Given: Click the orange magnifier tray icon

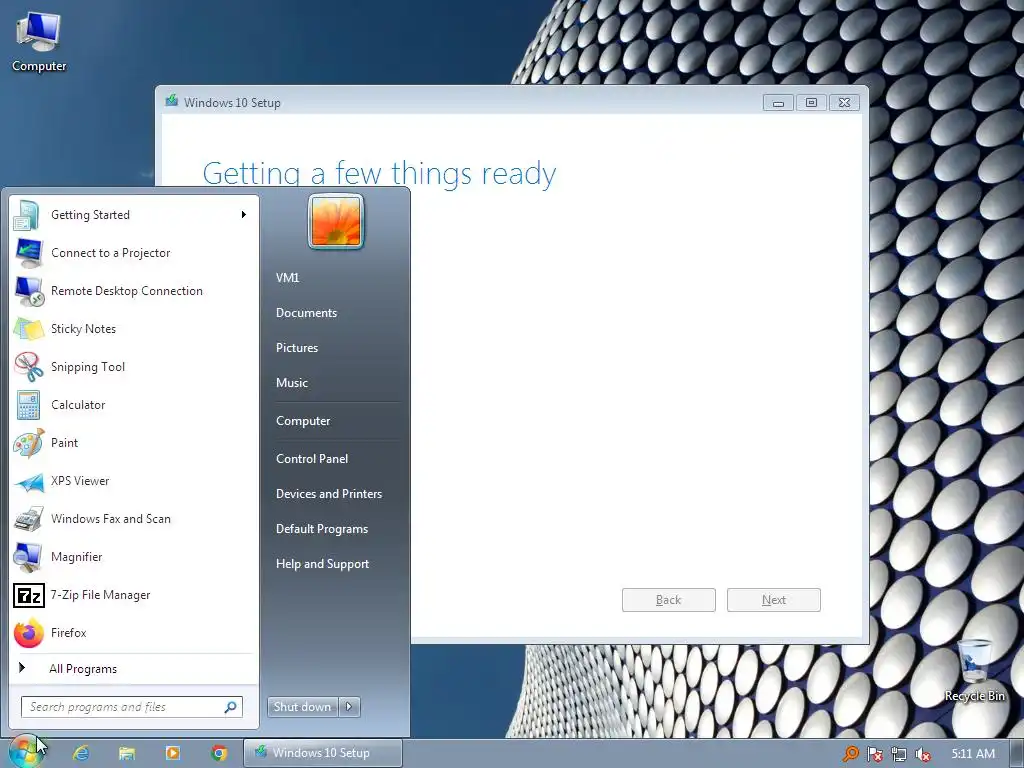Looking at the screenshot, I should [850, 754].
